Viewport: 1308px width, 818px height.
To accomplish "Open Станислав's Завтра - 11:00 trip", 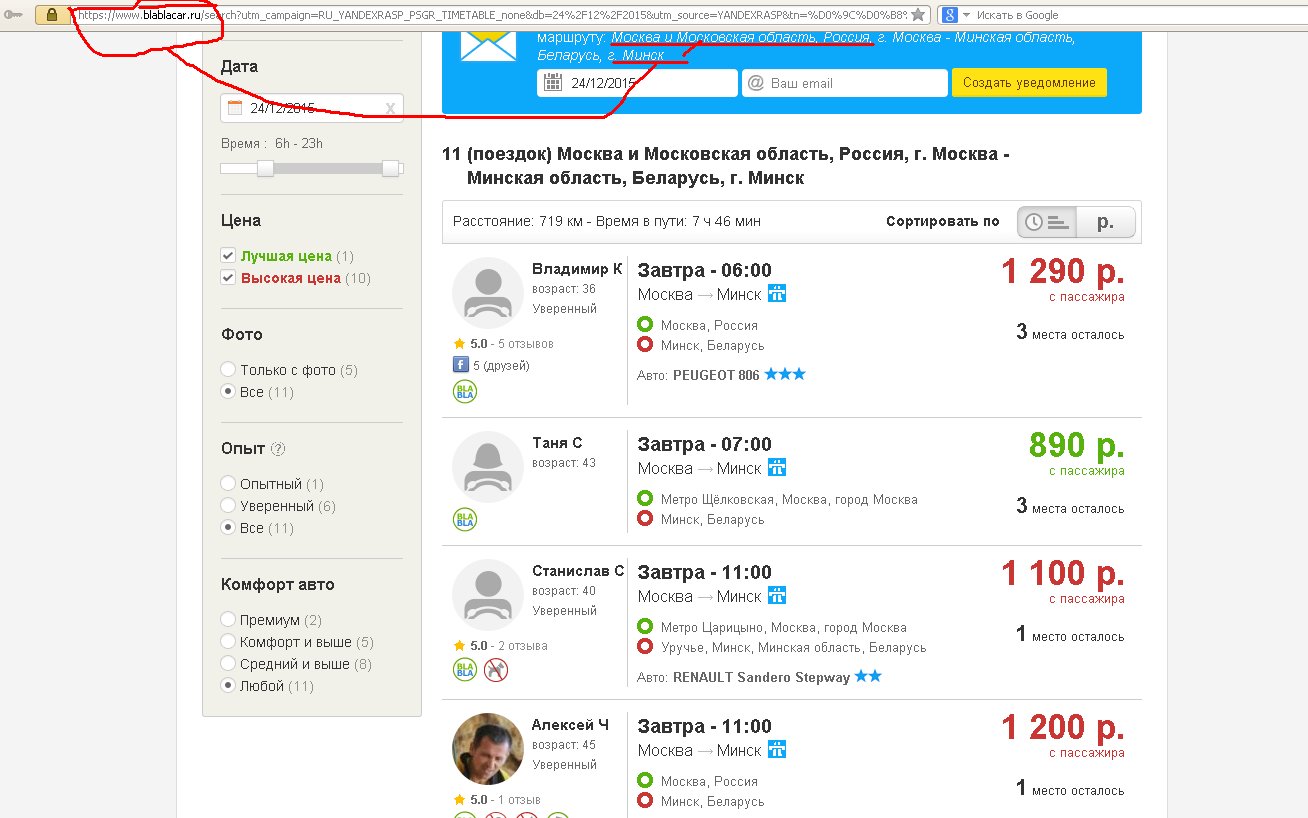I will [705, 572].
